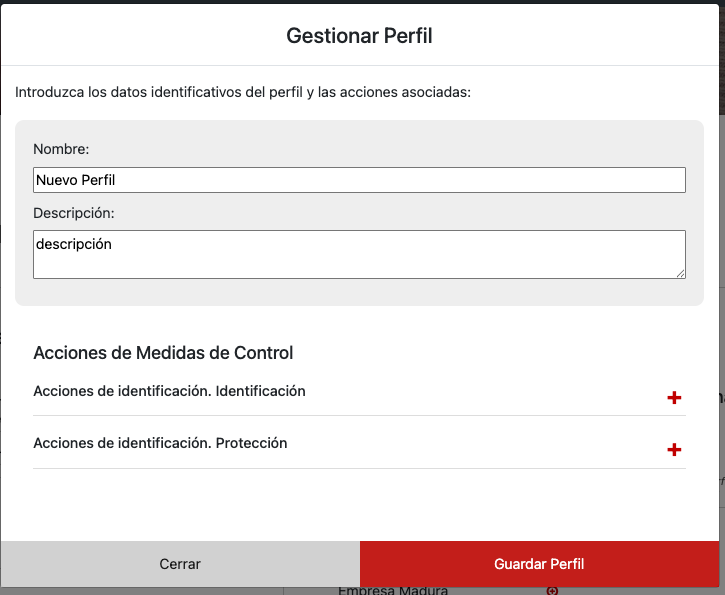Select the 'Acciones de Medidas de Control' heading

[x=163, y=353]
